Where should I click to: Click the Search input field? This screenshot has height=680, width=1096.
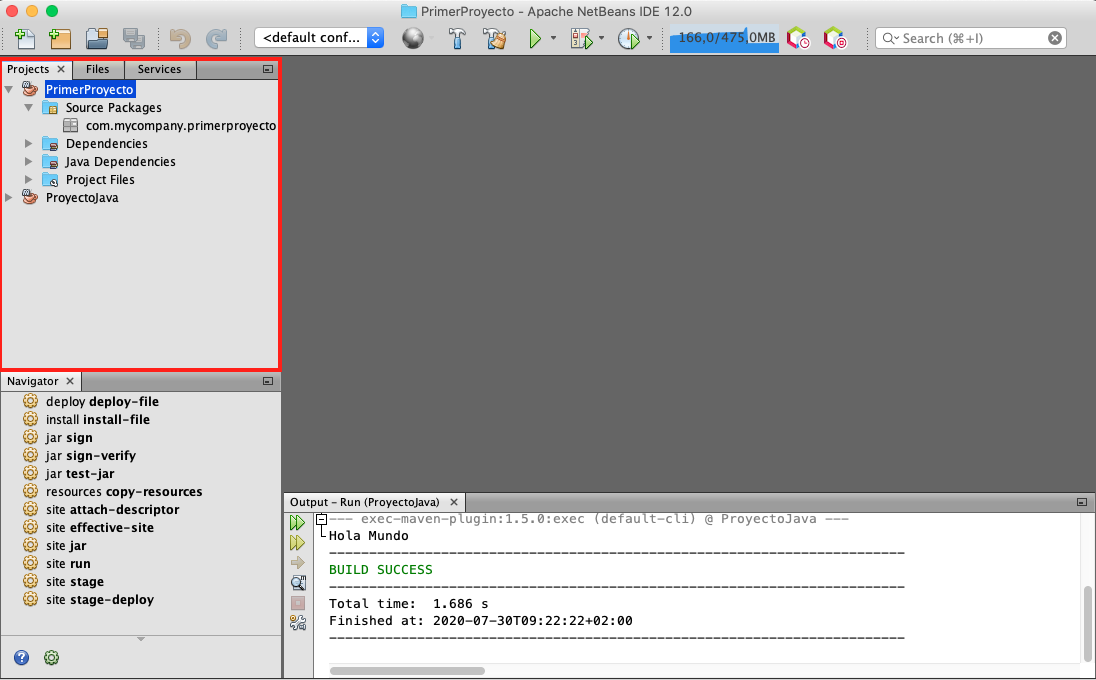[970, 38]
